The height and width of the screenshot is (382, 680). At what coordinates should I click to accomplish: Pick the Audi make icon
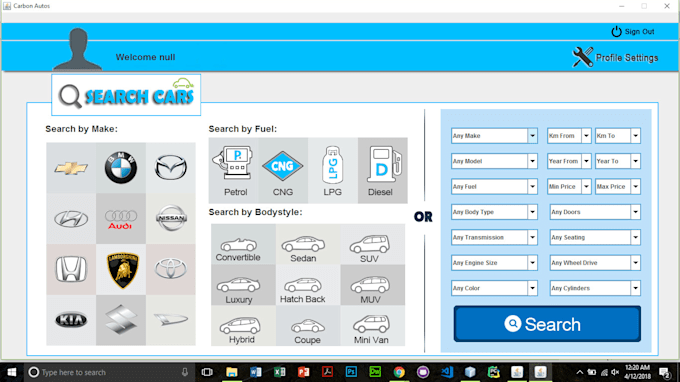click(x=121, y=219)
